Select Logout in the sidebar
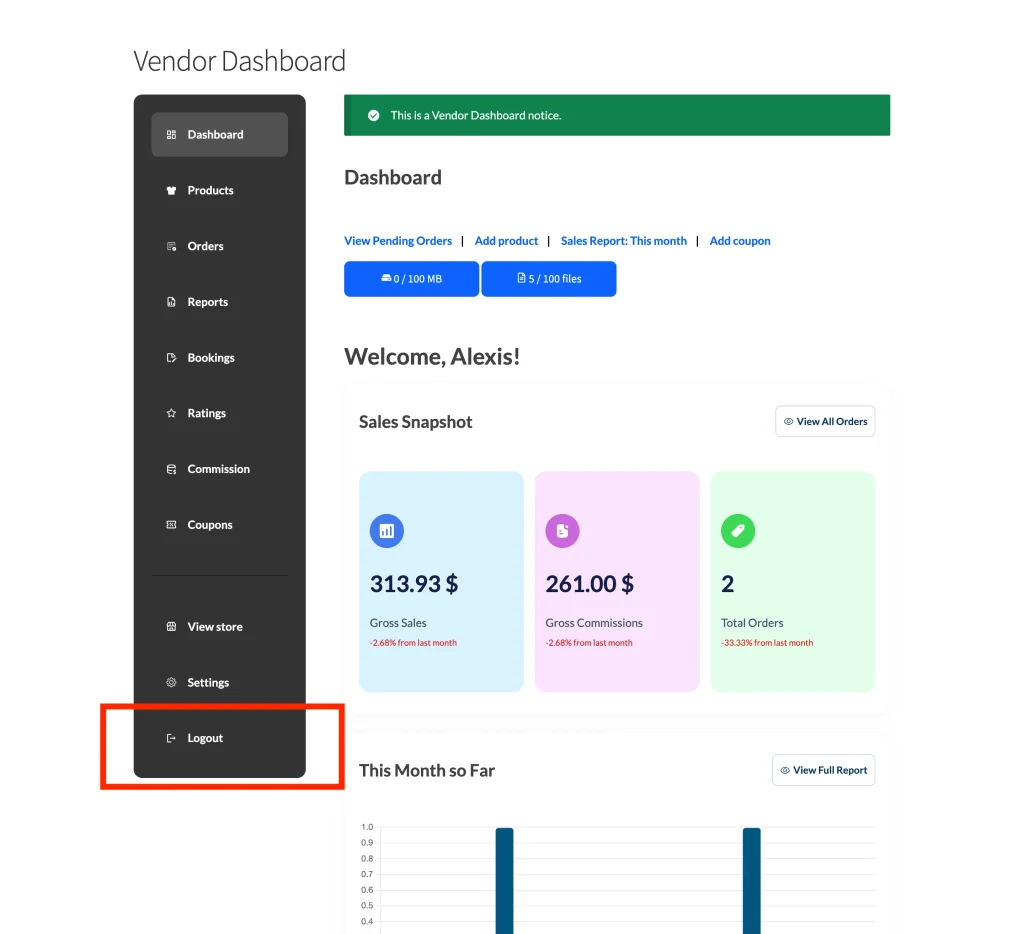This screenshot has width=1024, height=934. pos(219,738)
